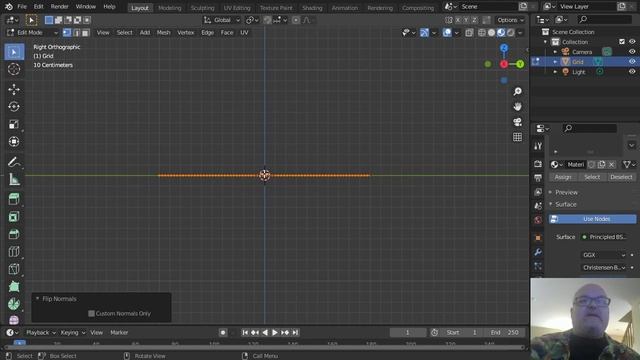640x360 pixels.
Task: Open the Playback dropdown in timeline
Action: (x=40, y=333)
